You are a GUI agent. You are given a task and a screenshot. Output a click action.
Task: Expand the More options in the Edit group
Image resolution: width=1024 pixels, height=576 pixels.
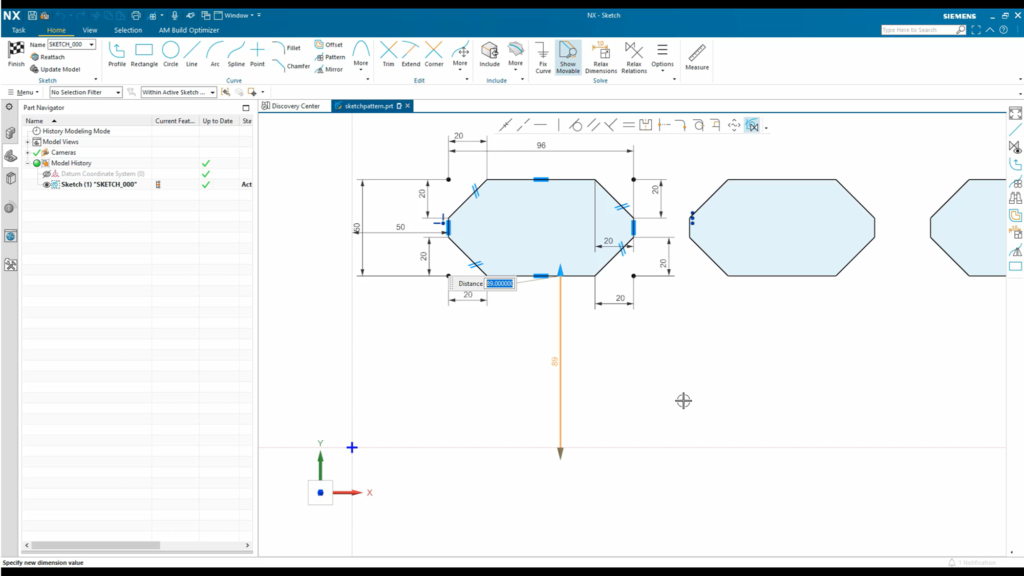[460, 55]
